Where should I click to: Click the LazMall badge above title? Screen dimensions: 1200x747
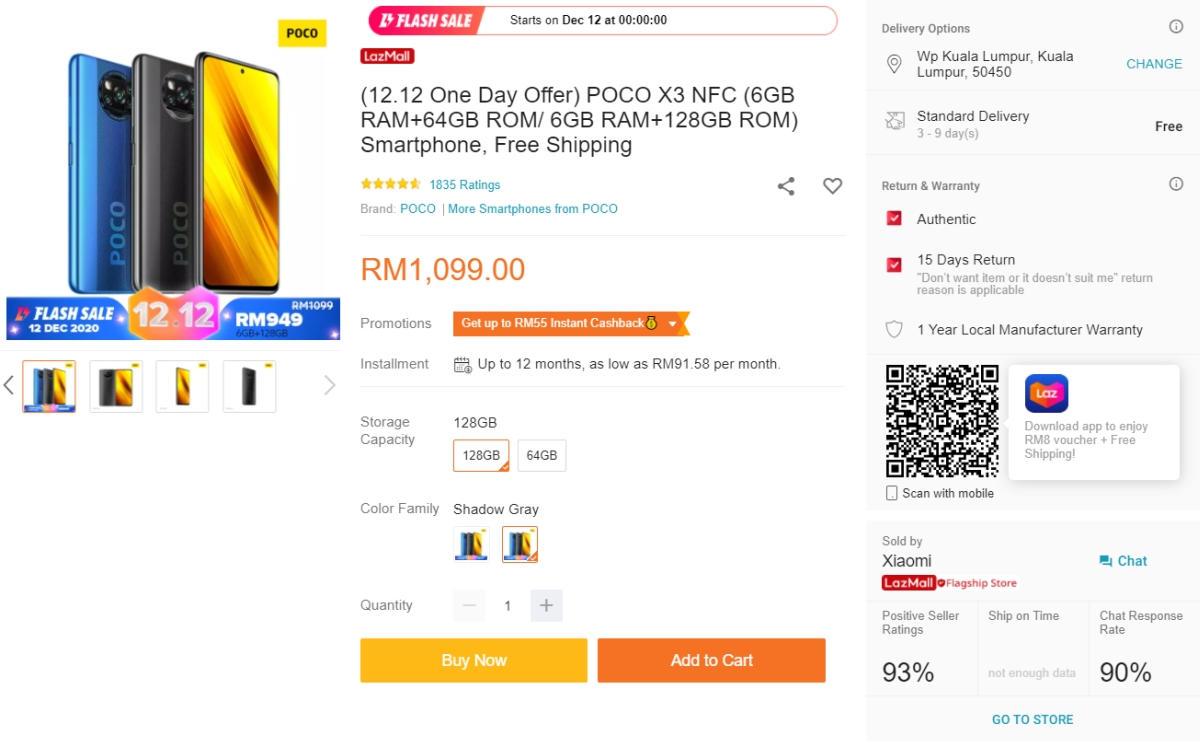[x=387, y=57]
